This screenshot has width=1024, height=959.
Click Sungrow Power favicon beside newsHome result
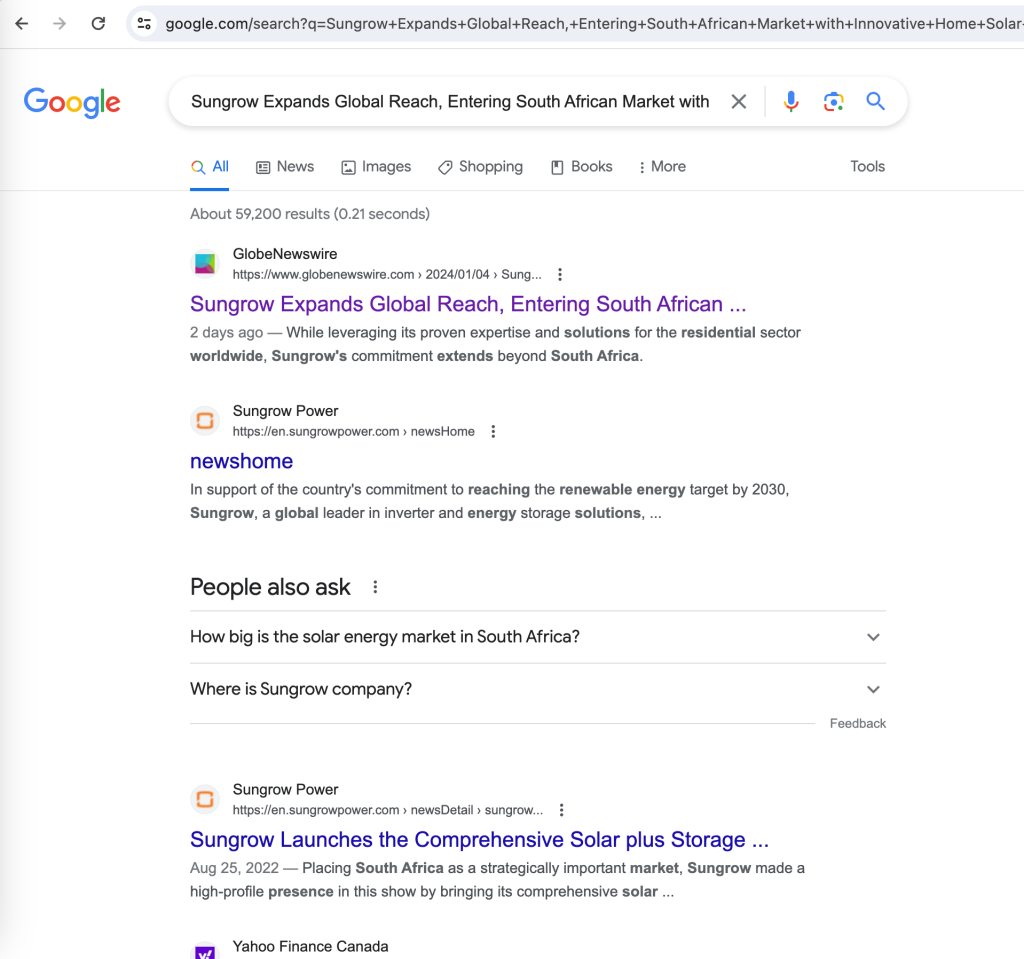pyautogui.click(x=205, y=420)
